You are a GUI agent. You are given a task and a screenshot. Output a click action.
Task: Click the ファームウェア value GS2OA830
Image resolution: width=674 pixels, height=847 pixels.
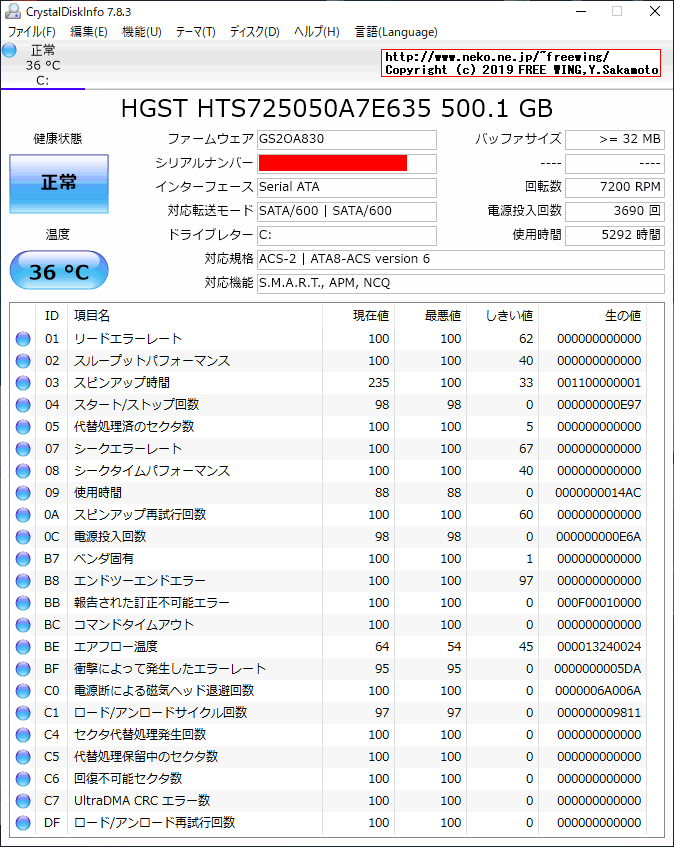[x=345, y=140]
